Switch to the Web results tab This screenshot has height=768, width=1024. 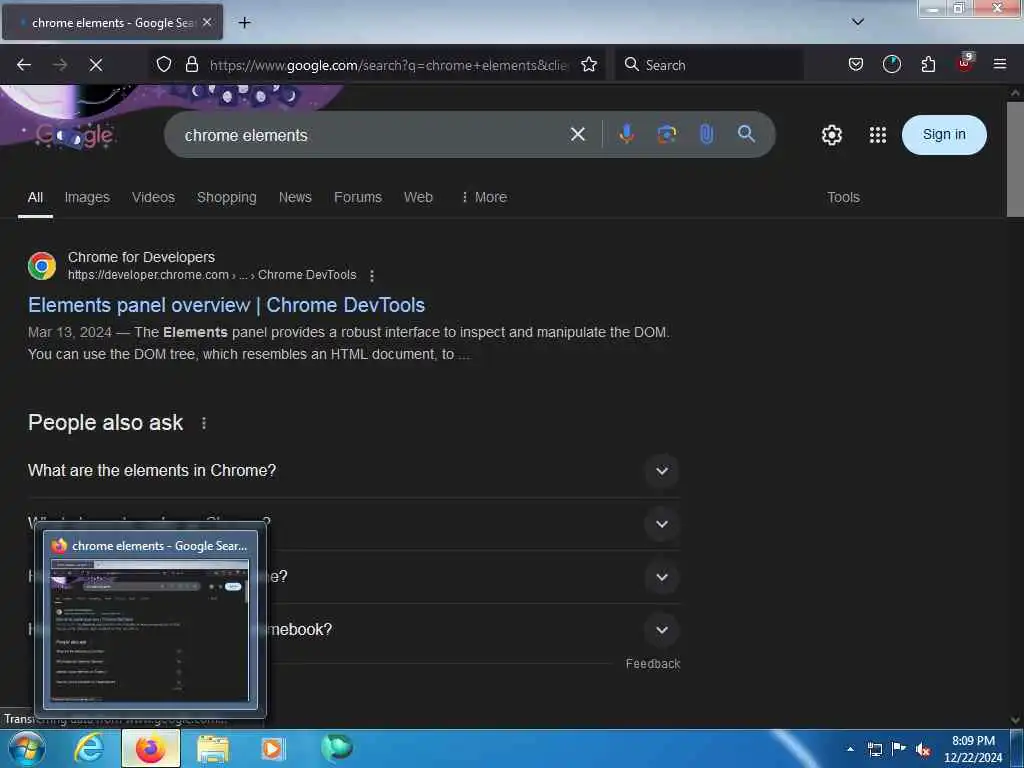click(x=418, y=197)
